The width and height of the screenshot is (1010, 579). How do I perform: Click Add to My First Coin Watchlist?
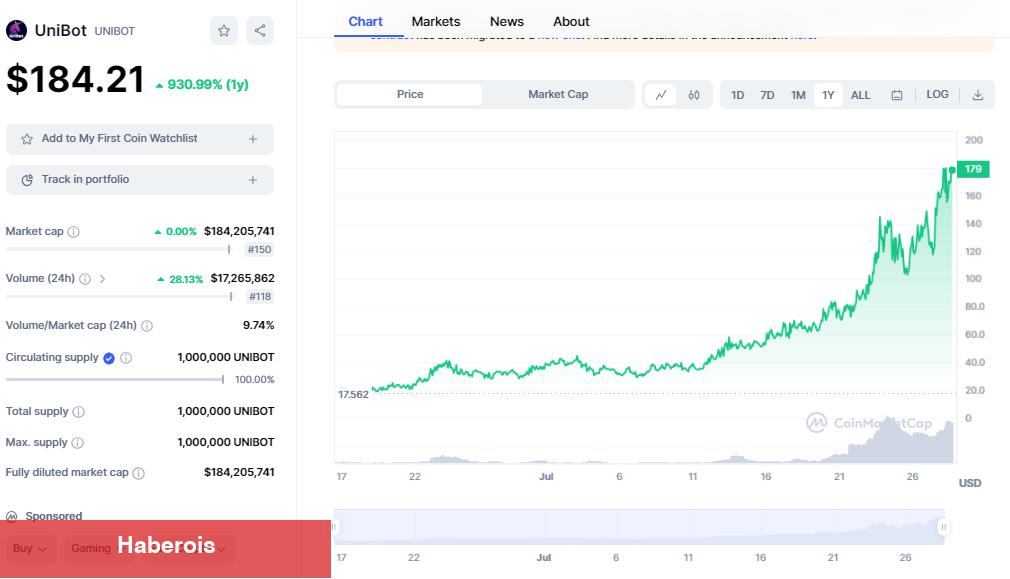[140, 139]
